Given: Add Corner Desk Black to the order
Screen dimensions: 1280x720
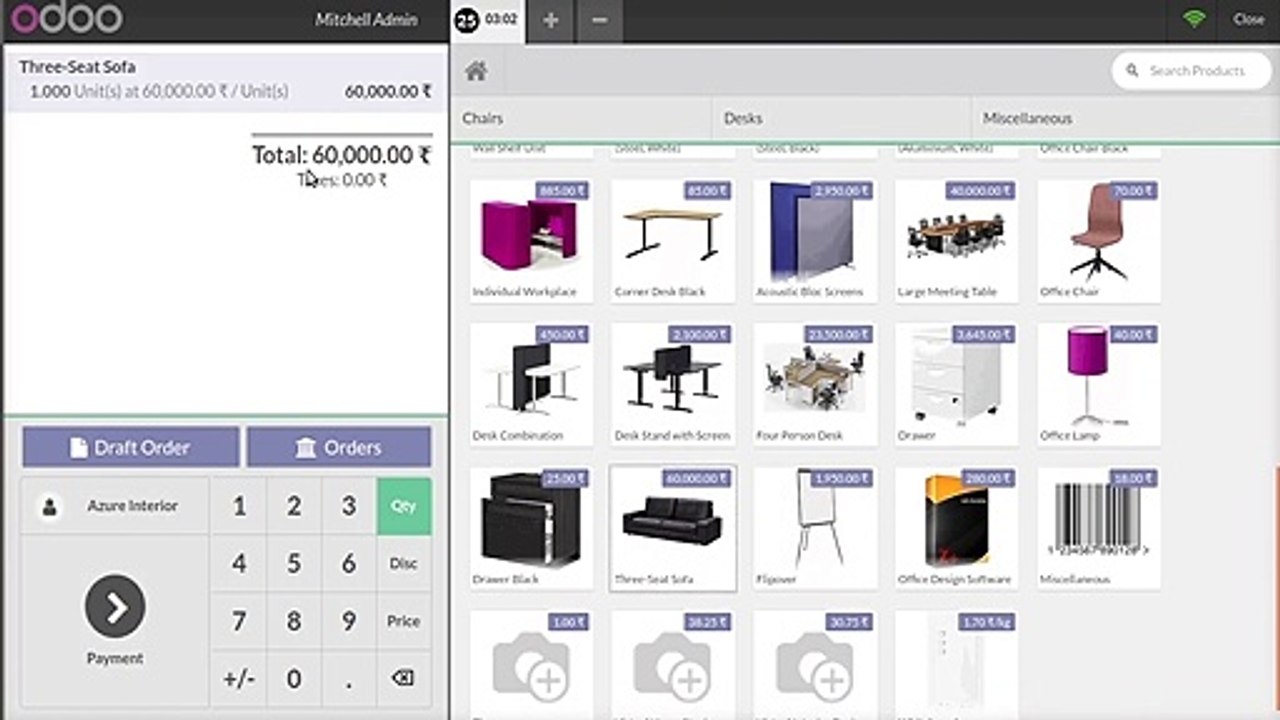Looking at the screenshot, I should [x=673, y=241].
